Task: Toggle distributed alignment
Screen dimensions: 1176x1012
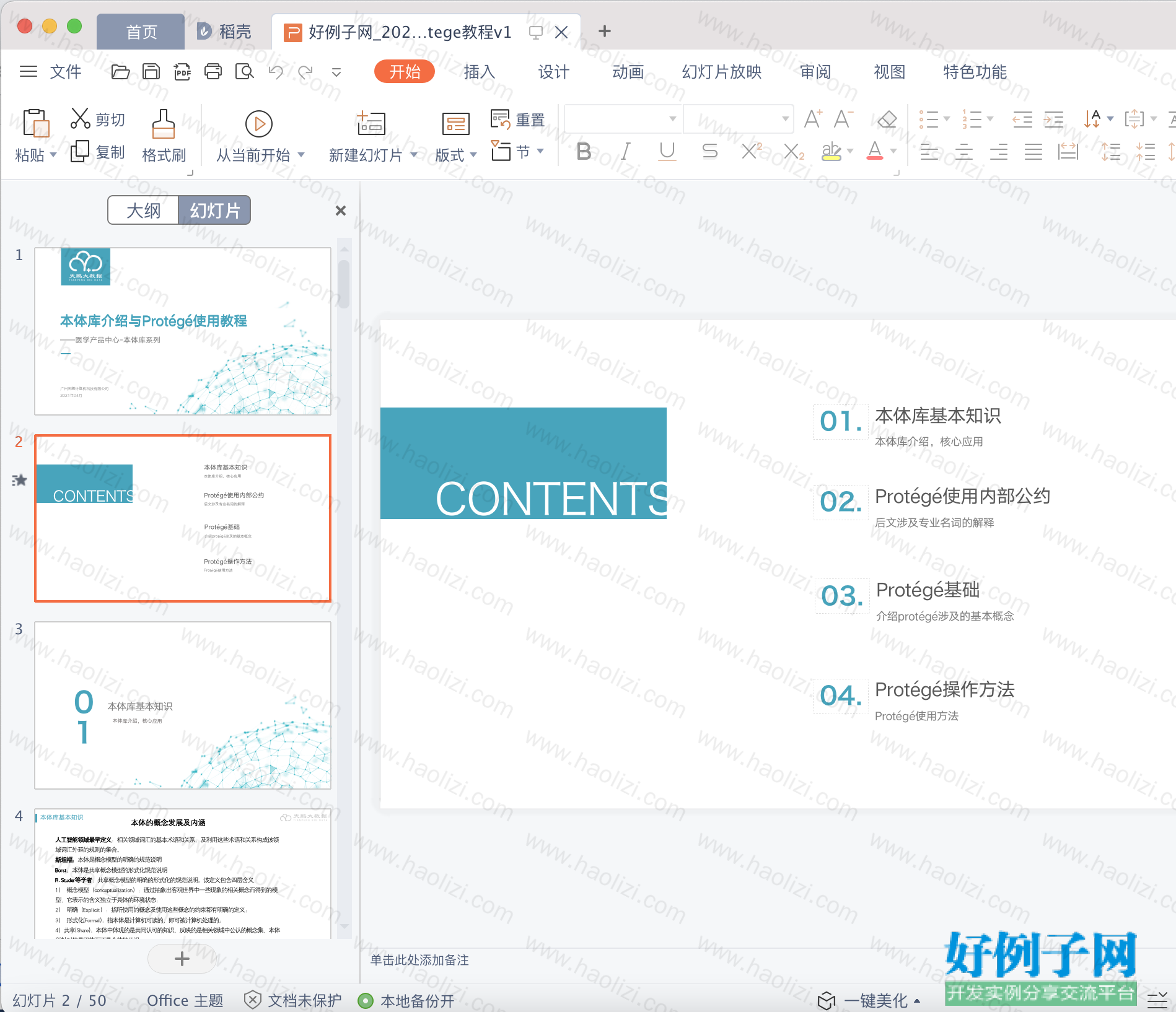Action: tap(1068, 152)
